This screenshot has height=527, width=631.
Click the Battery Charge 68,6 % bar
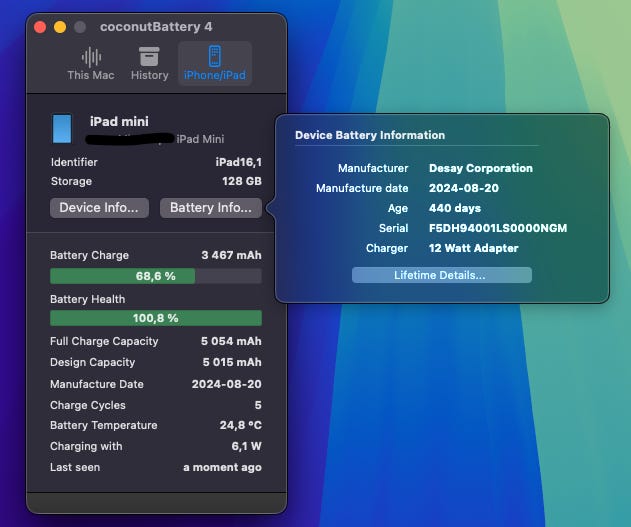coord(156,276)
